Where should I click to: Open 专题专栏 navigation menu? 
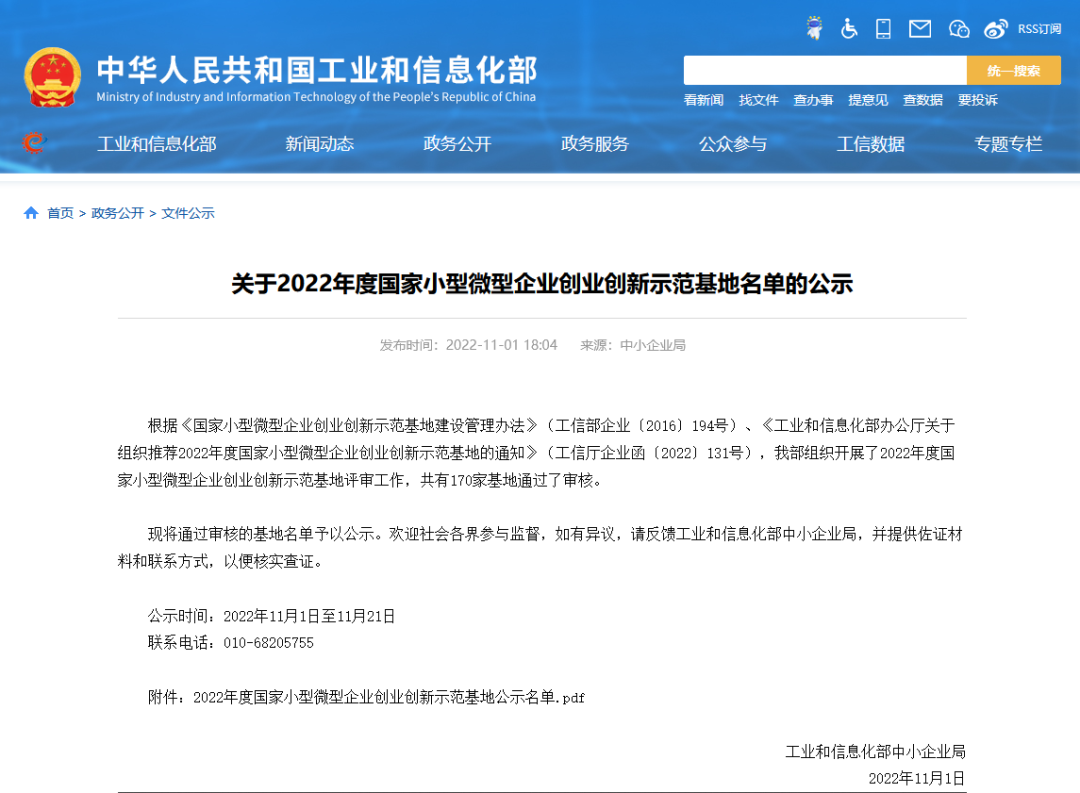point(1008,143)
